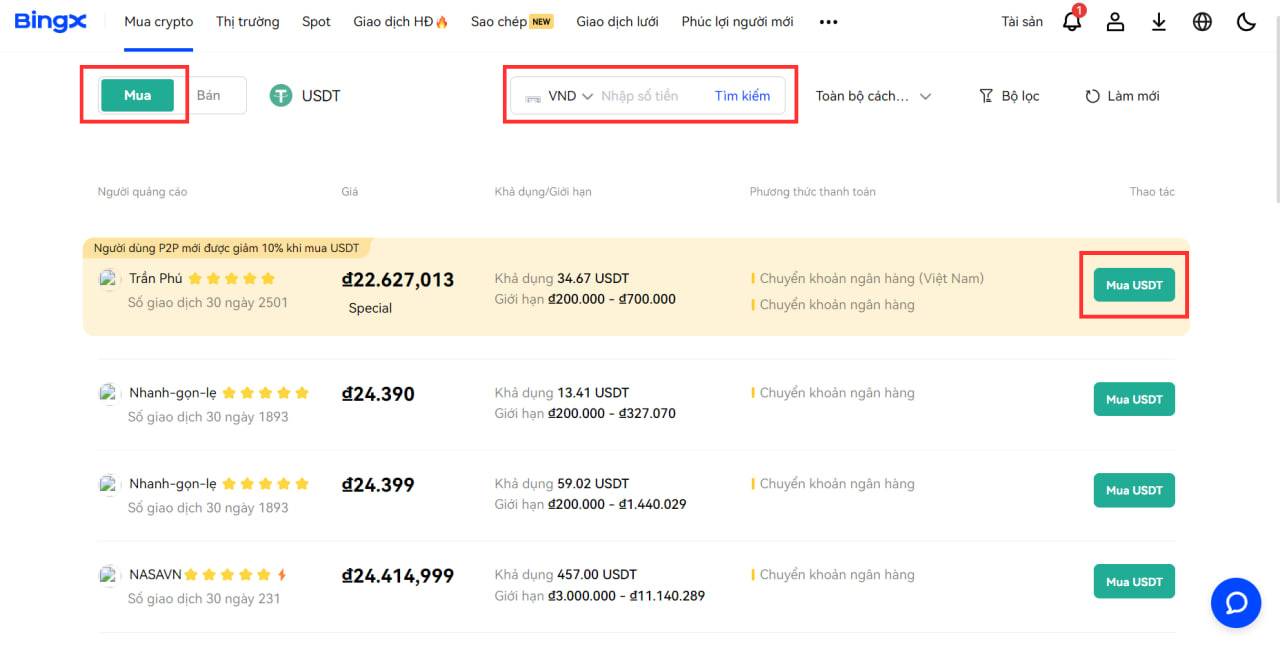Click the Tìm kiếm search link
The height and width of the screenshot is (647, 1280).
[x=742, y=96]
